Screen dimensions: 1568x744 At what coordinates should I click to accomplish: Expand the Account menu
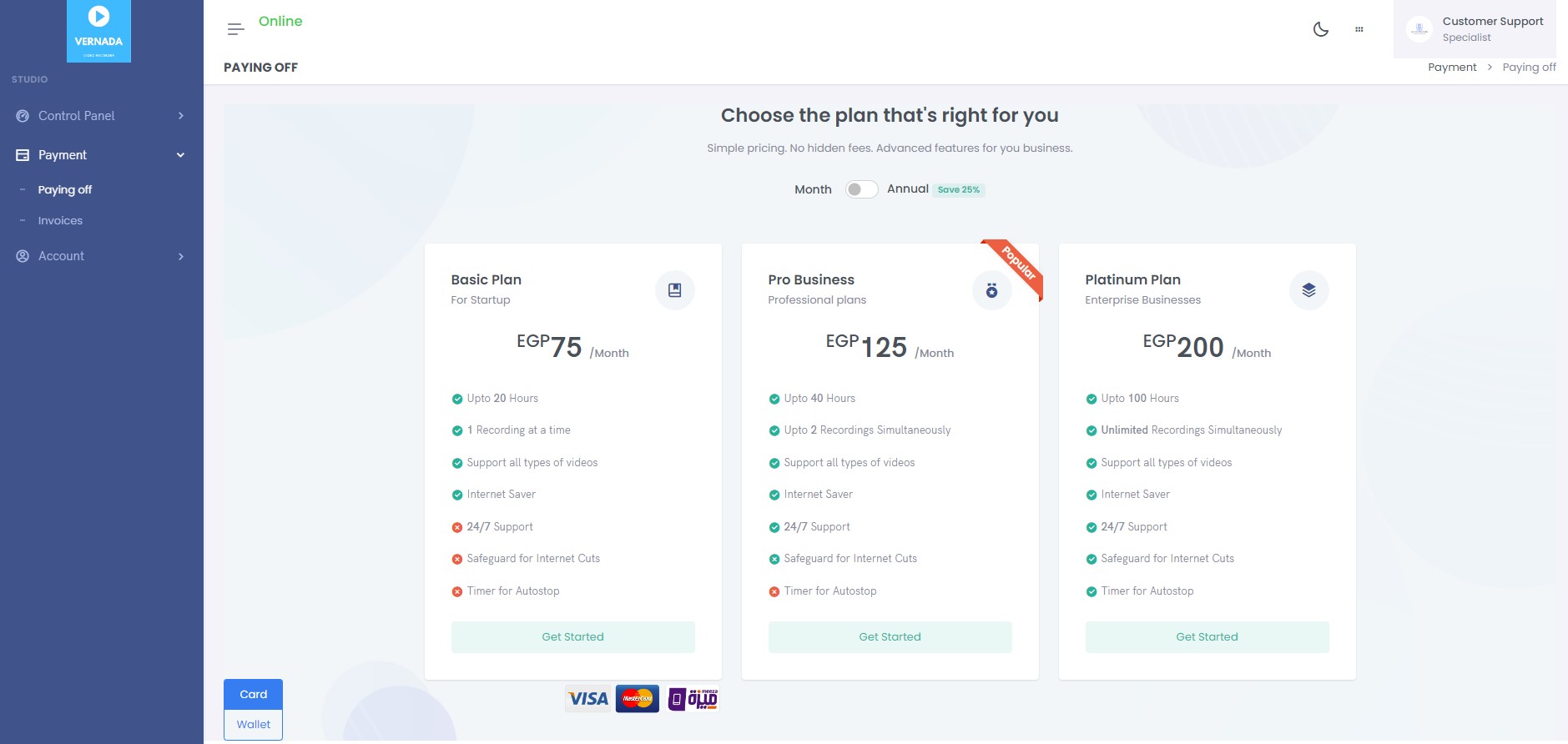(100, 256)
